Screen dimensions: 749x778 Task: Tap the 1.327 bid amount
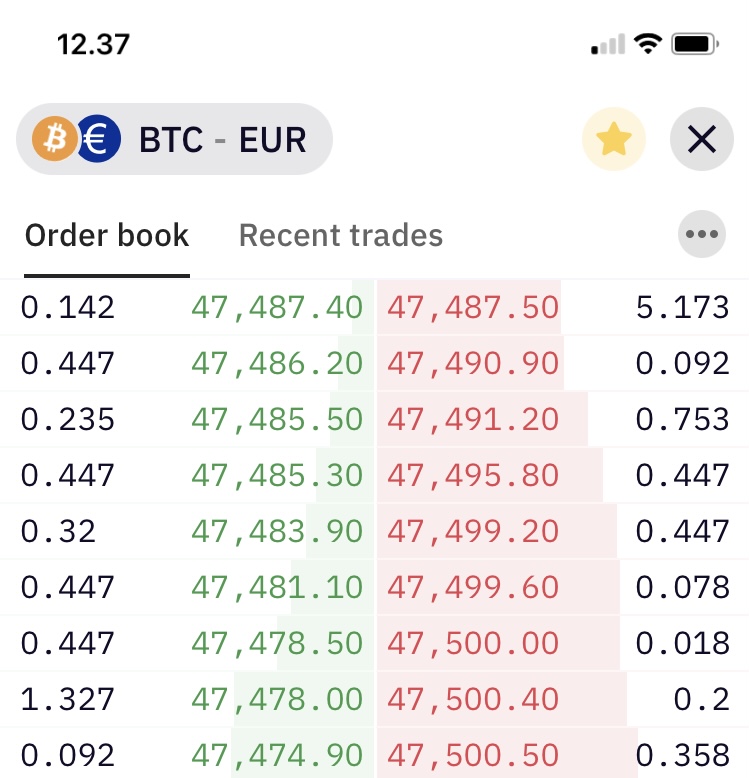click(x=67, y=699)
